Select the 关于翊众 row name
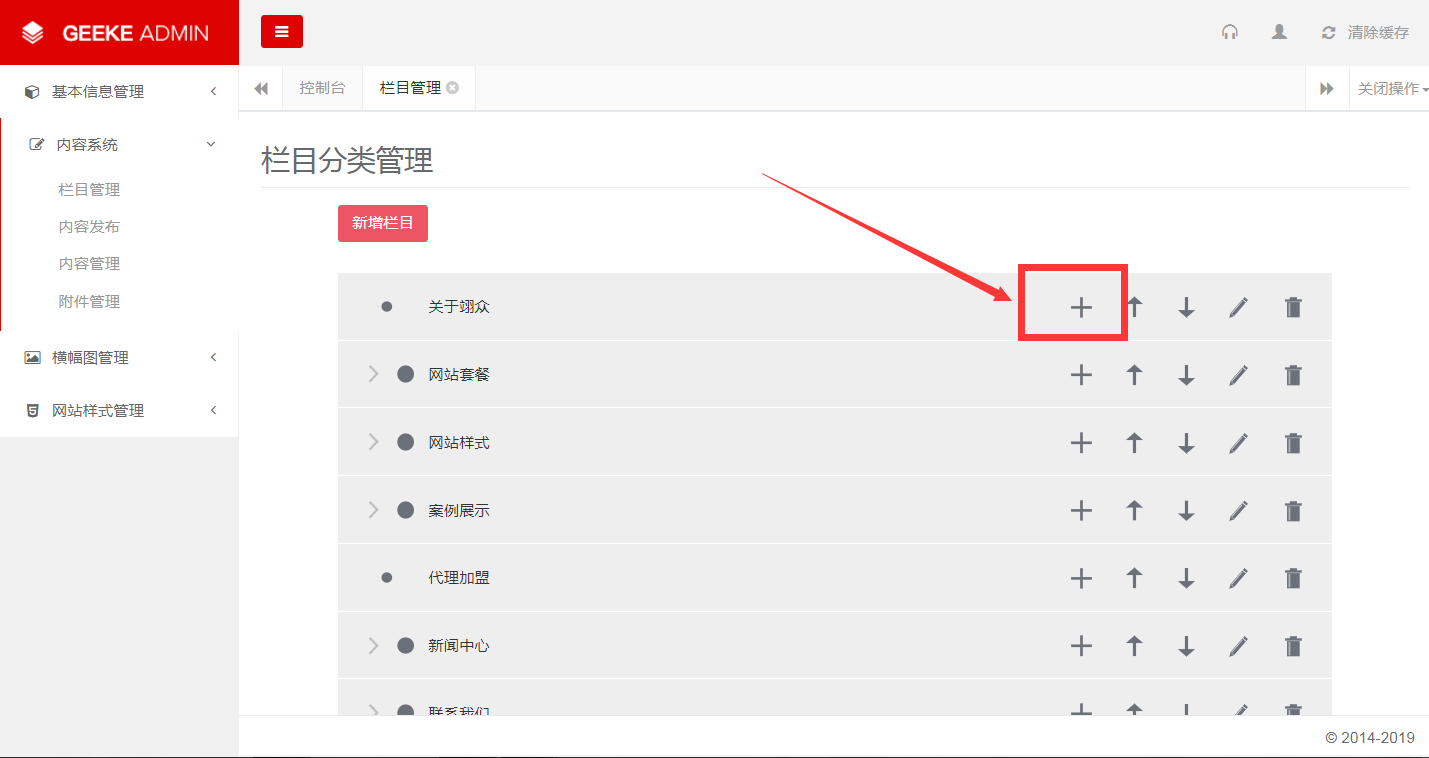The height and width of the screenshot is (758, 1429). click(459, 307)
